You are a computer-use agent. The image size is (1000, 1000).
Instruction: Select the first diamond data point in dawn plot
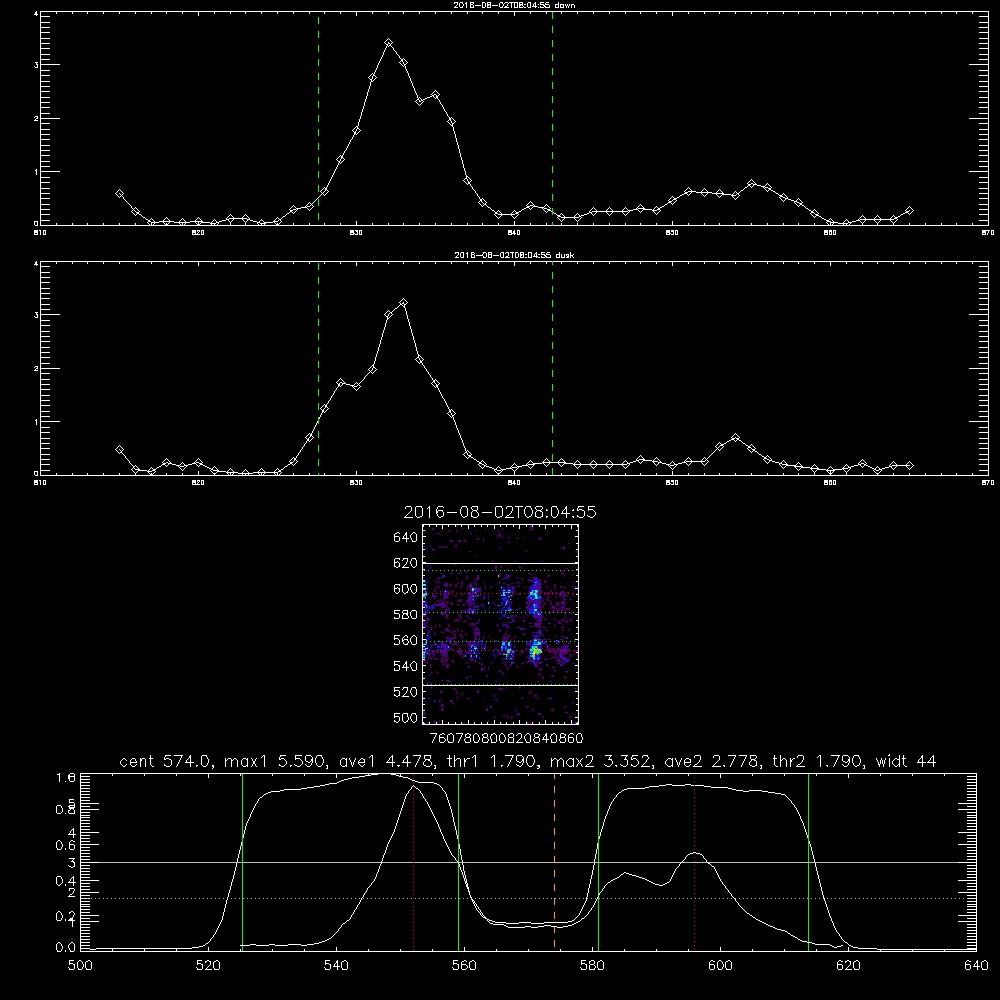point(119,194)
